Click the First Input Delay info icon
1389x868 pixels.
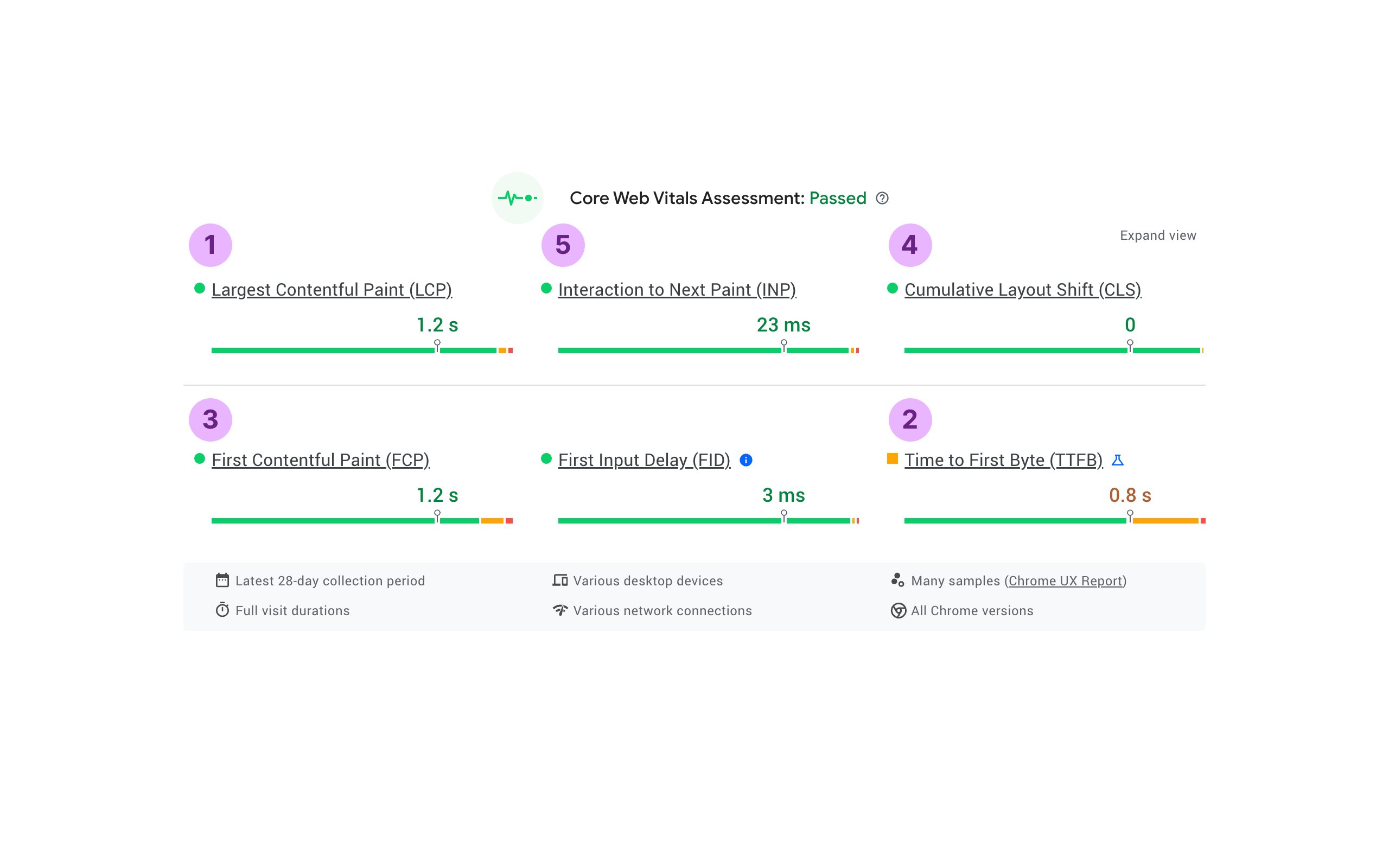point(746,460)
